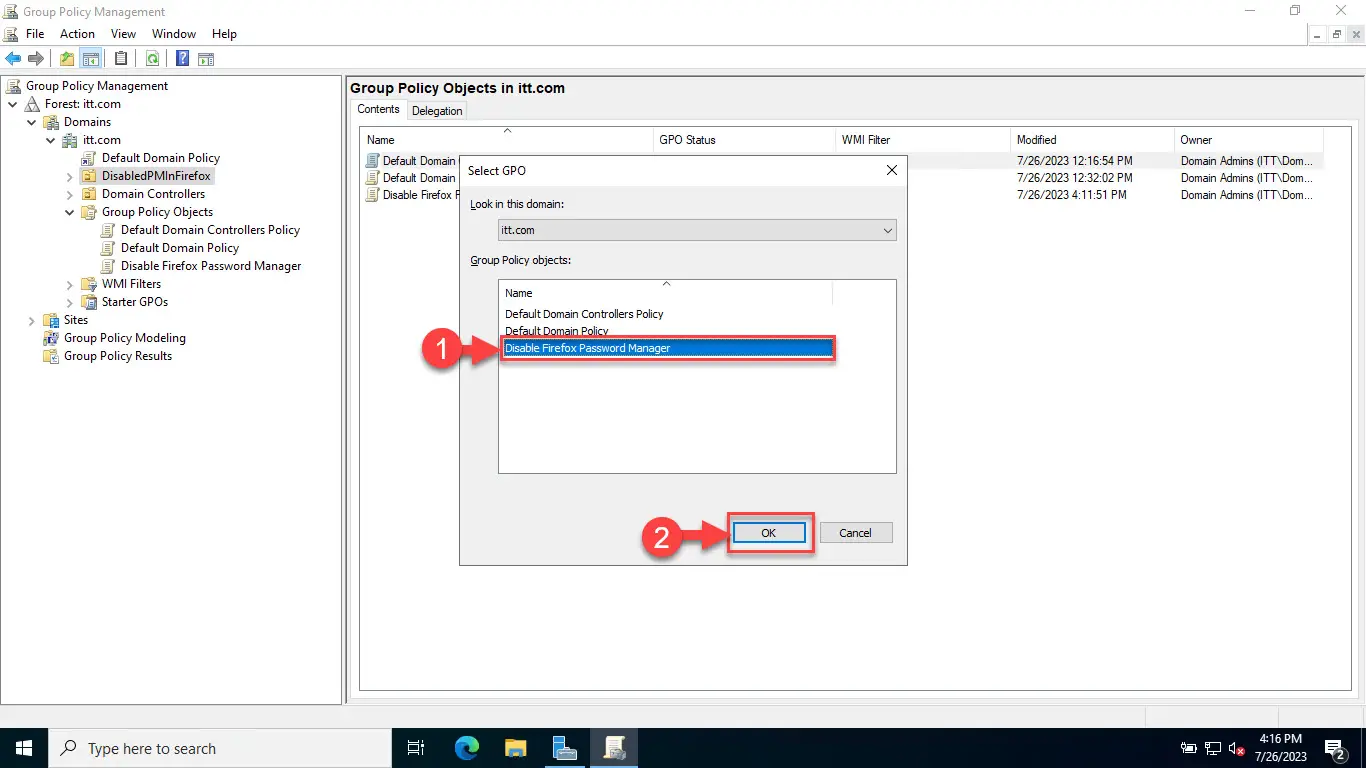The image size is (1366, 768).
Task: Expand the DisabledPMInFirefox OU node
Action: coord(70,176)
